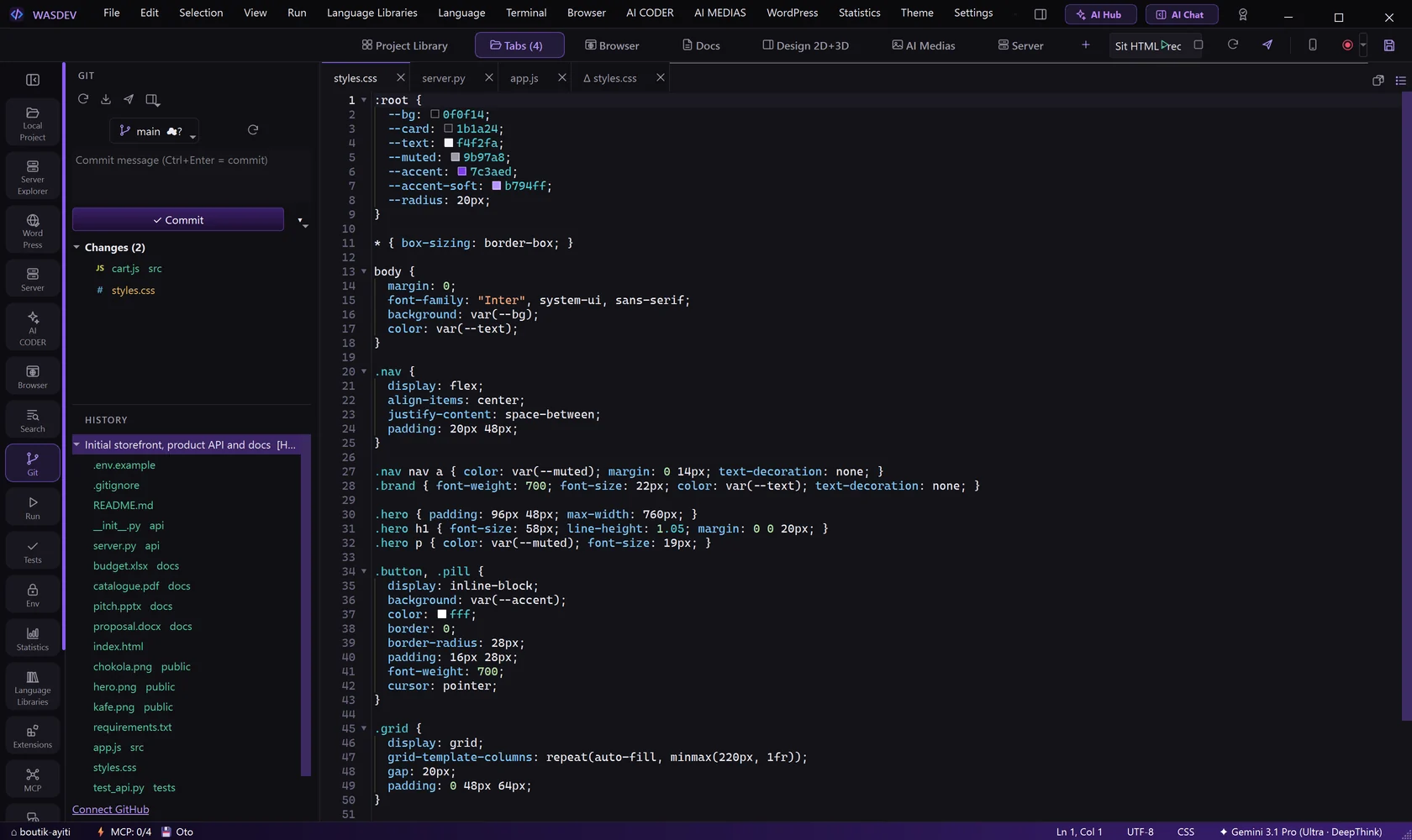This screenshot has width=1412, height=840.
Task: Toggle the right panel layout icon
Action: point(1041,14)
